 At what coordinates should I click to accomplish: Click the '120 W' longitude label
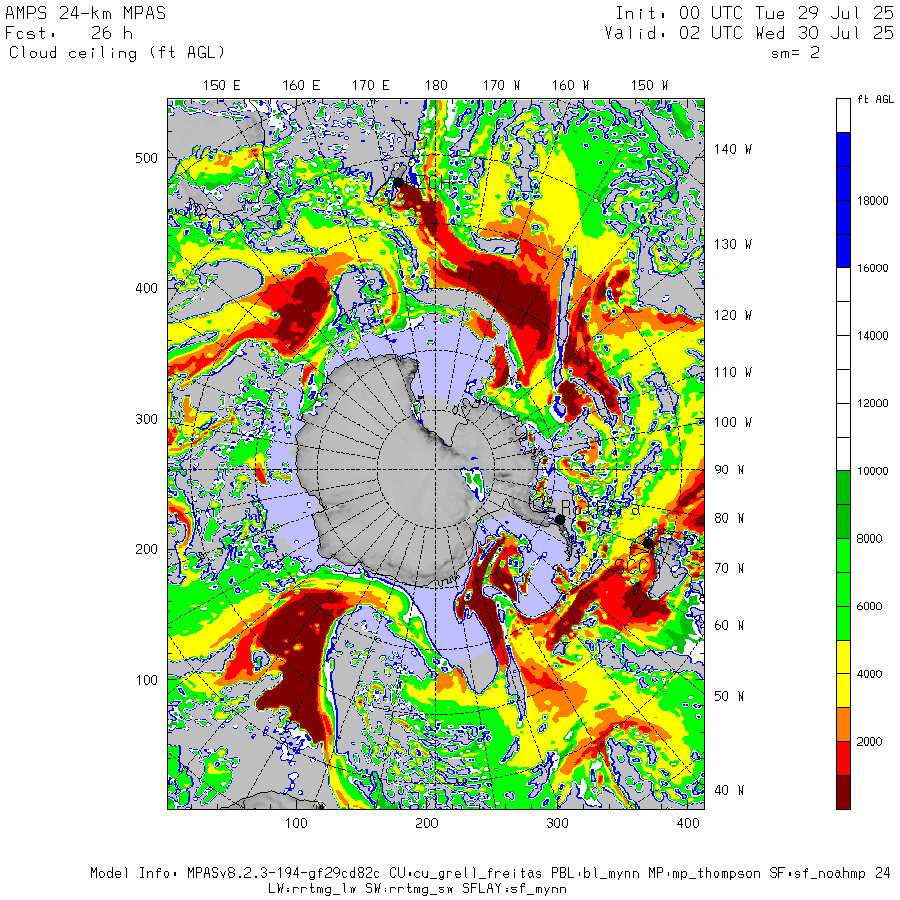pos(733,315)
